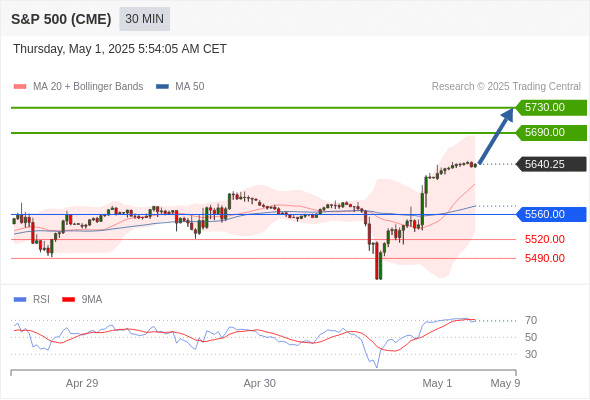Click the 5640.25 current price tag
Image resolution: width=590 pixels, height=400 pixels.
point(551,164)
